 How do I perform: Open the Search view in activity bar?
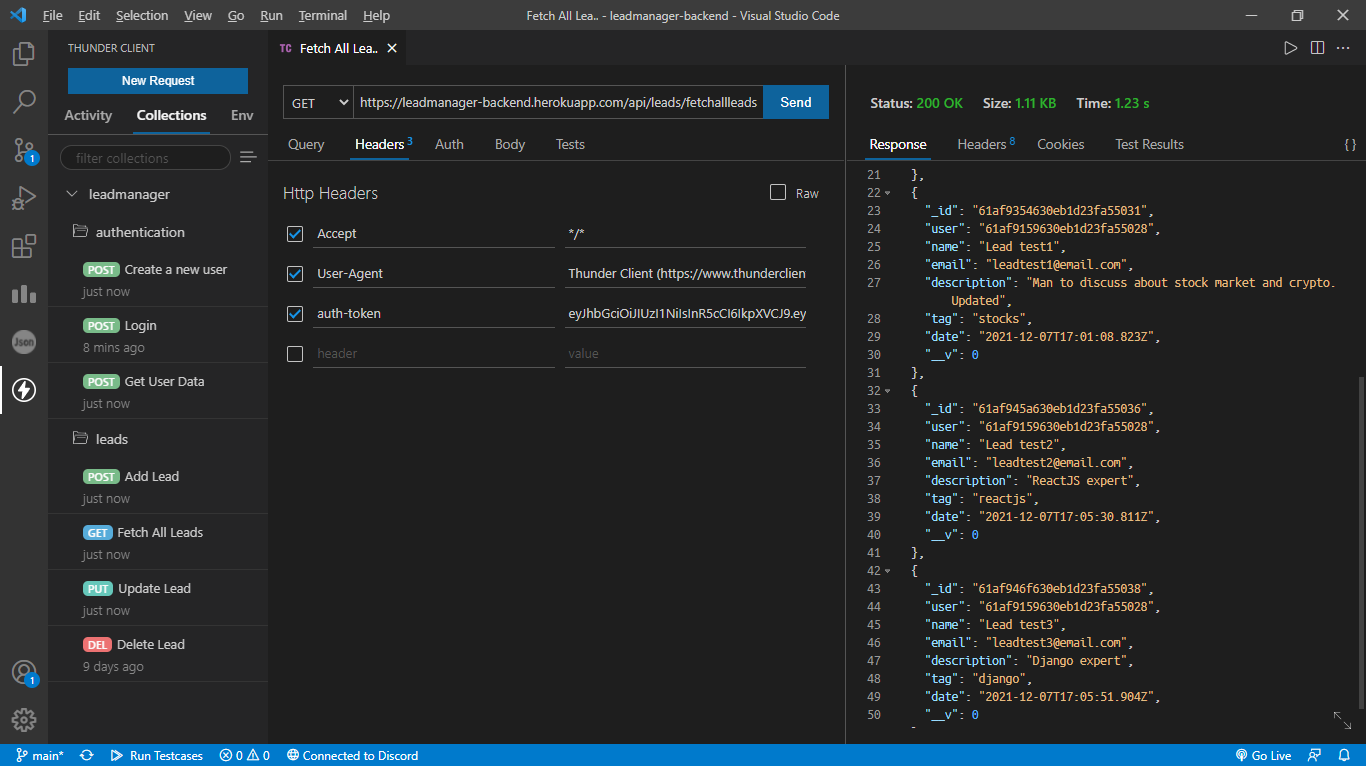(24, 102)
